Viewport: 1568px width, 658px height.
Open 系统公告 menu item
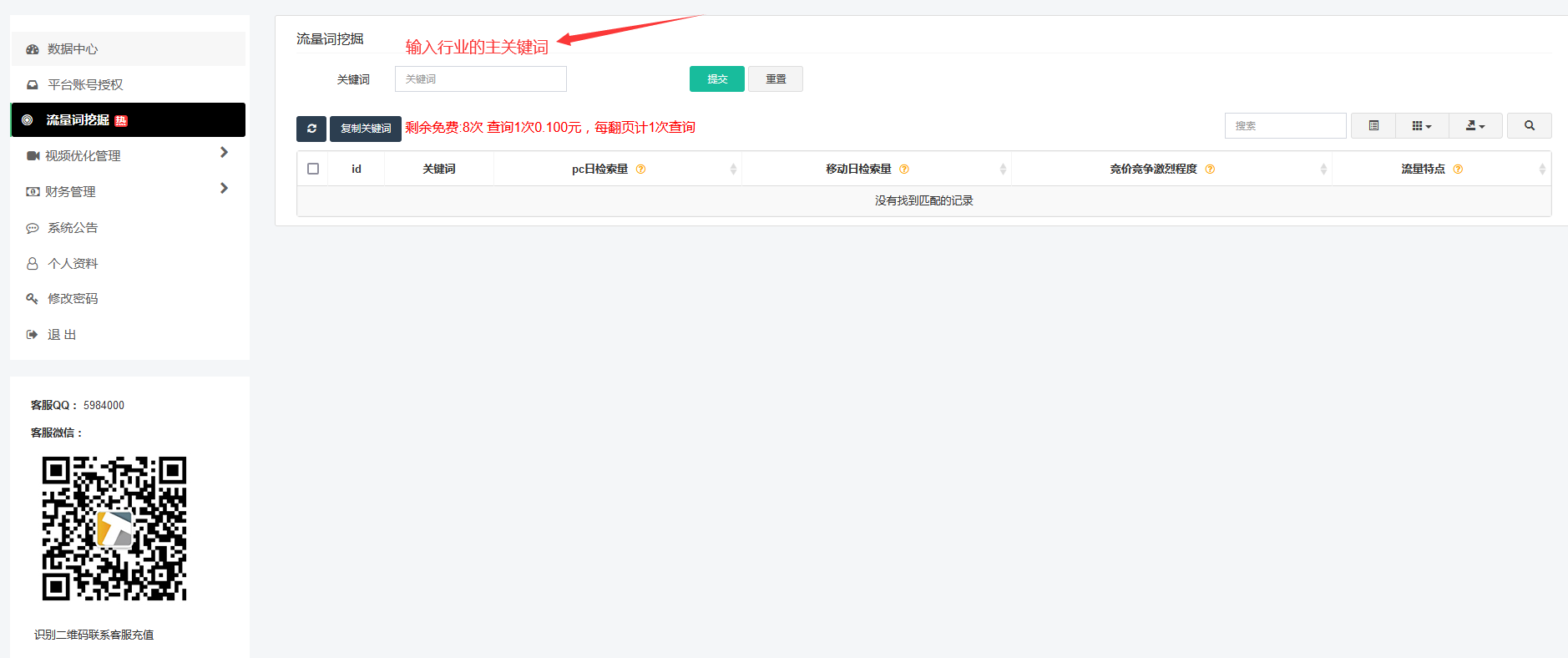[x=129, y=227]
